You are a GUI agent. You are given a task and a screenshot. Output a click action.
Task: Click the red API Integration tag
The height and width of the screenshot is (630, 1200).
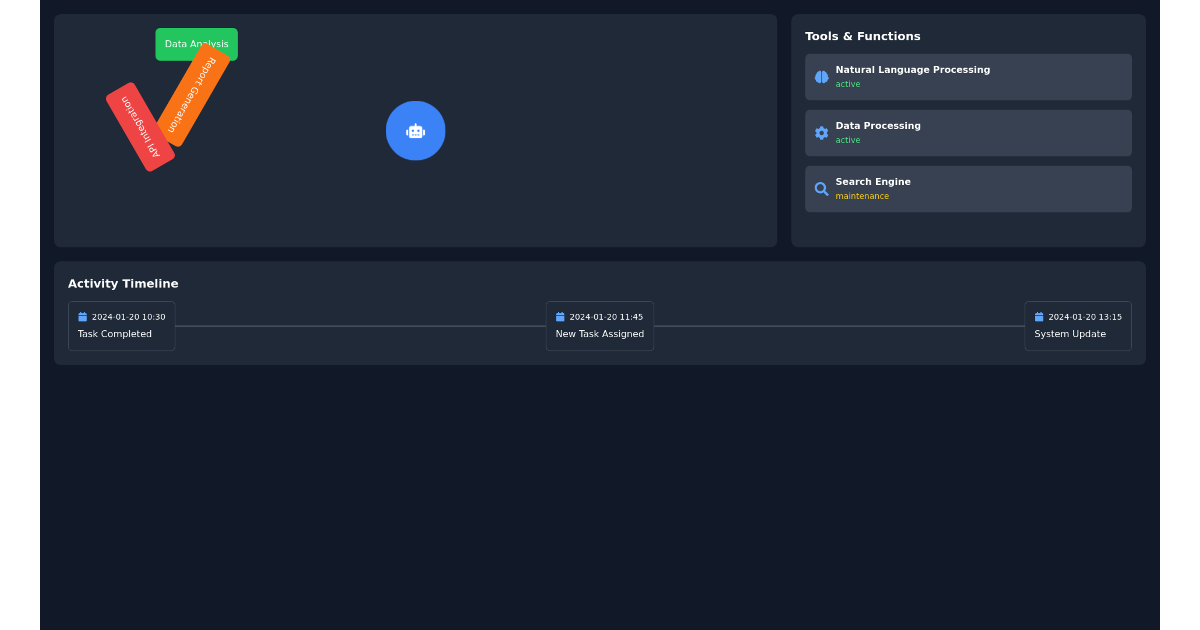[143, 127]
